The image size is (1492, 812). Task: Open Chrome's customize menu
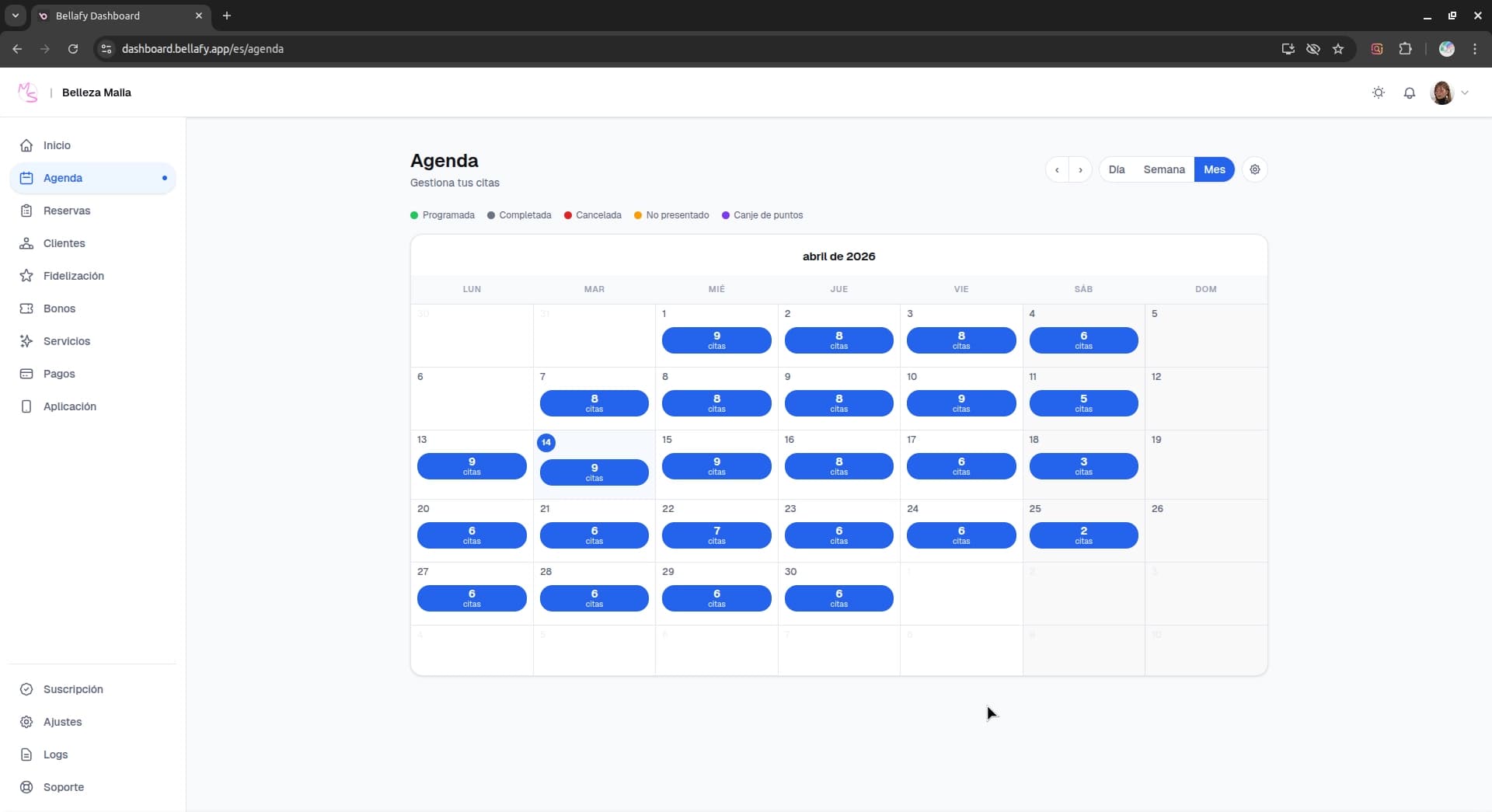[x=1475, y=48]
